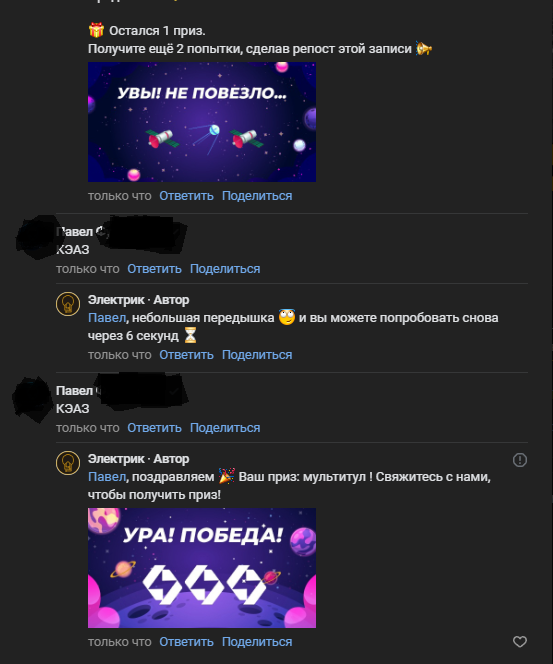Reply to Павел's second КЭАЗ comment
Screen dimensions: 553x664
[x=154, y=428]
